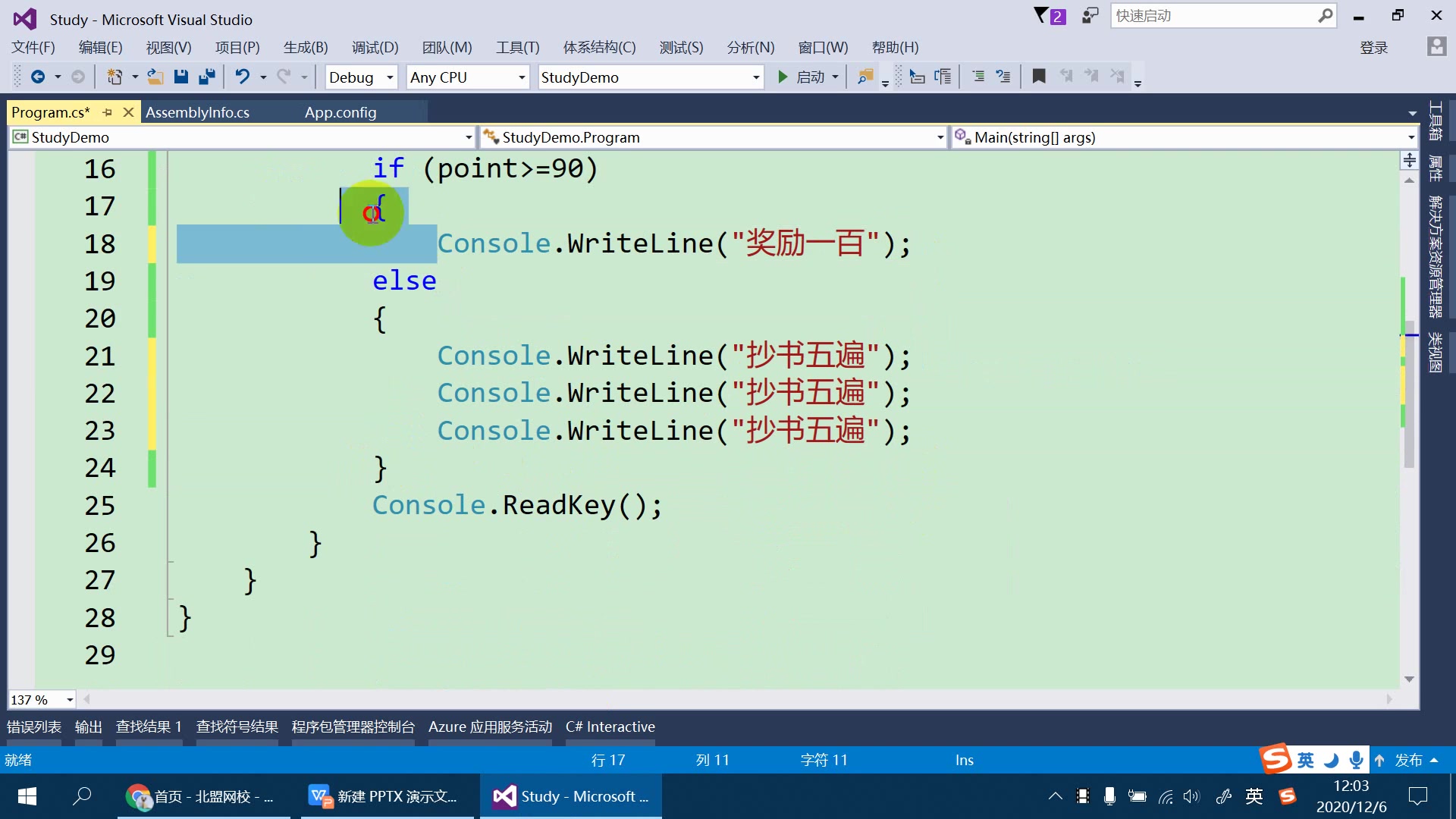
Task: Toggle the Sogou moon punctuation mode
Action: pos(1331,760)
